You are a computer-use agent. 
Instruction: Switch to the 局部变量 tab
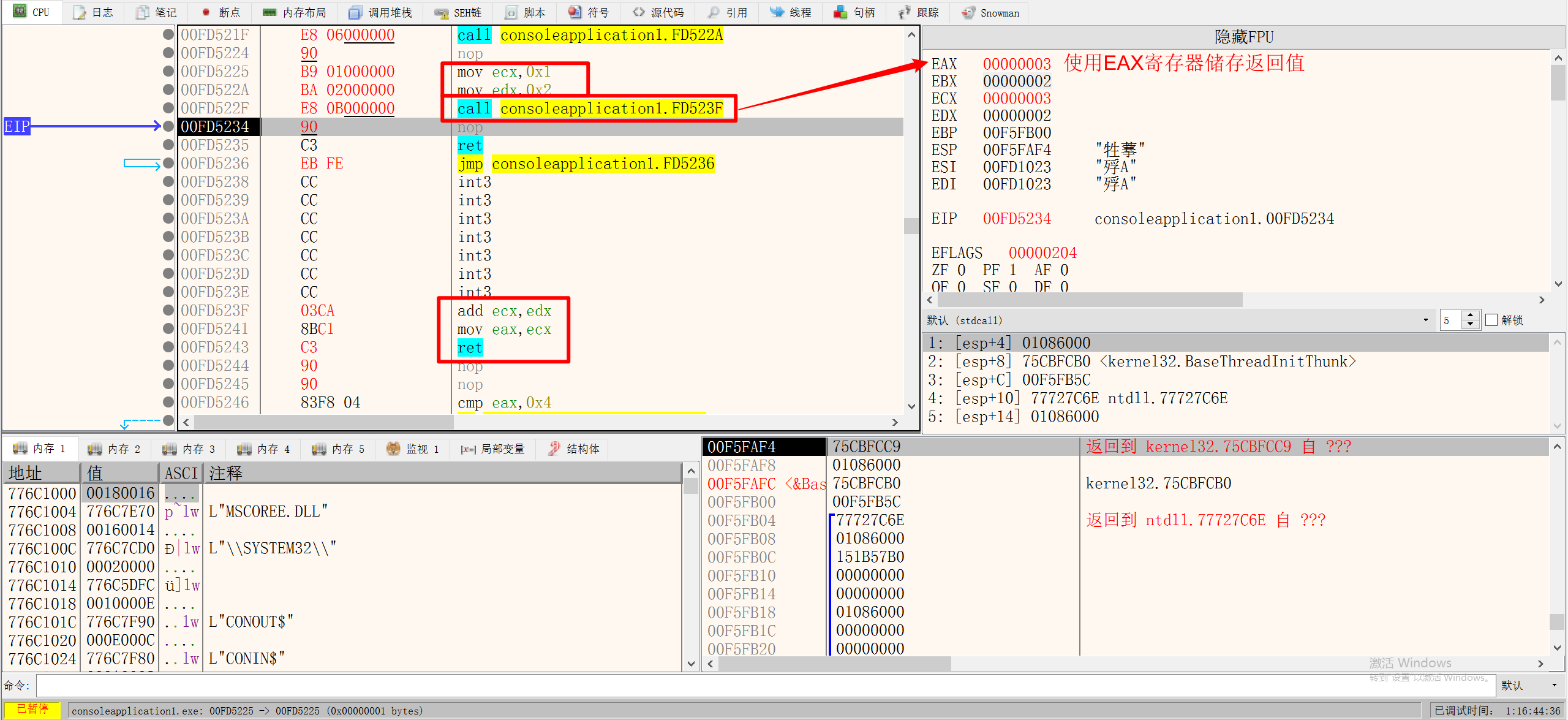point(493,449)
